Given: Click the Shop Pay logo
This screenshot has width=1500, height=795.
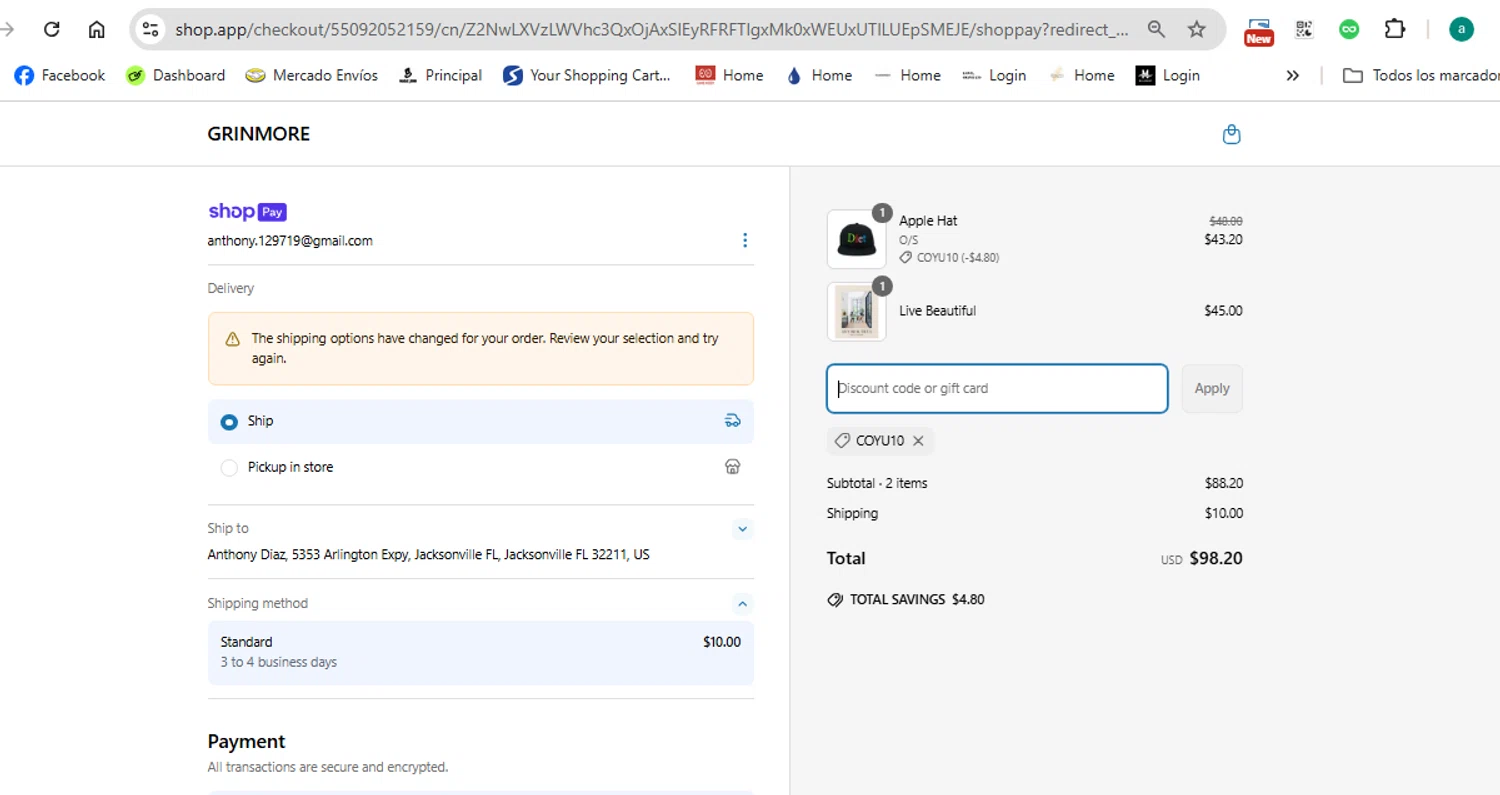Looking at the screenshot, I should [247, 212].
